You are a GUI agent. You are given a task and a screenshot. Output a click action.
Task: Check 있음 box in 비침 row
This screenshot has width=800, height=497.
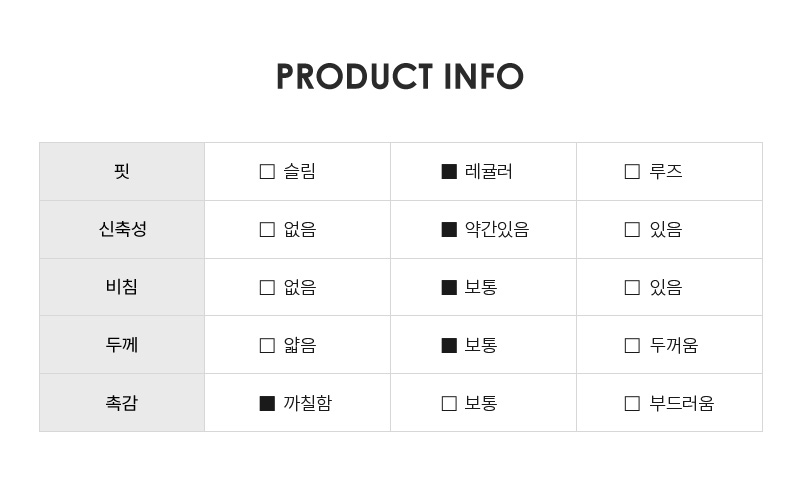click(x=632, y=287)
